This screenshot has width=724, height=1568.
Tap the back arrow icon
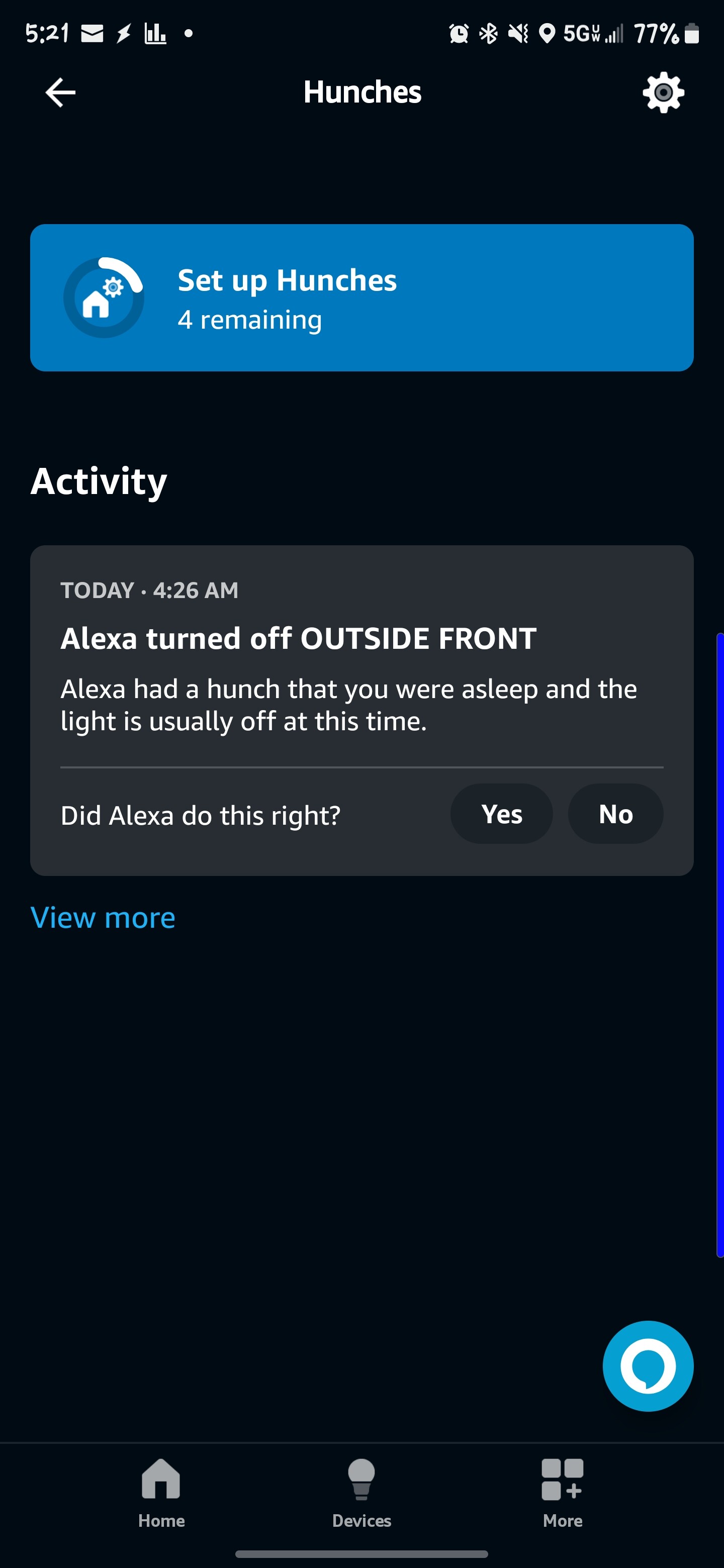coord(60,92)
